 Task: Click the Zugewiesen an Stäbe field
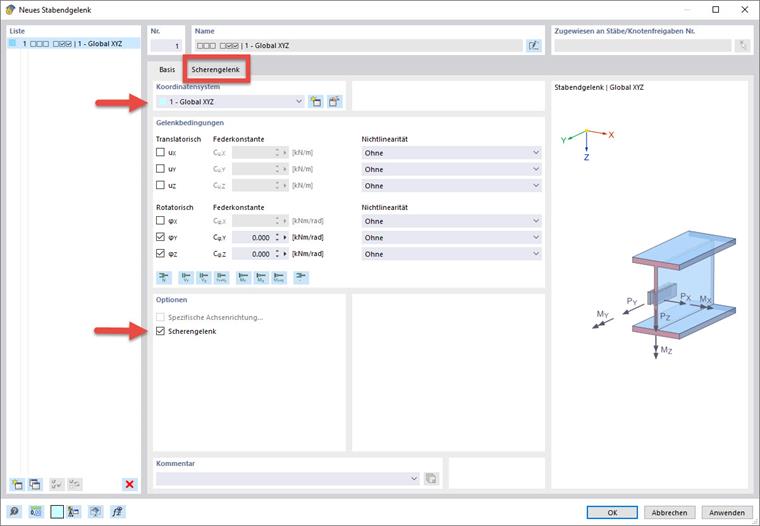tap(643, 46)
